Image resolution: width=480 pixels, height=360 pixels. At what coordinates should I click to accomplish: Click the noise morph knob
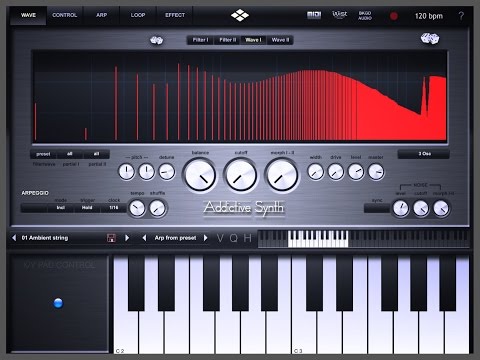pyautogui.click(x=441, y=208)
